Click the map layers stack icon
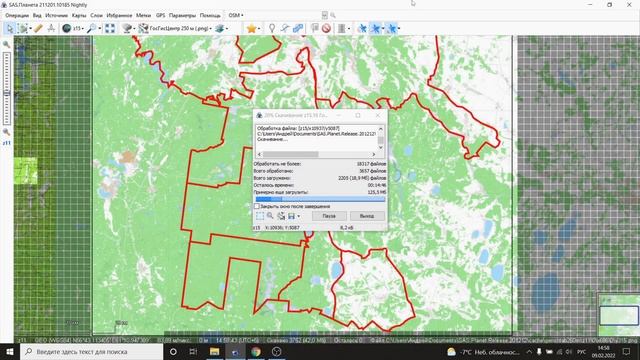The image size is (640, 360). coord(220,28)
